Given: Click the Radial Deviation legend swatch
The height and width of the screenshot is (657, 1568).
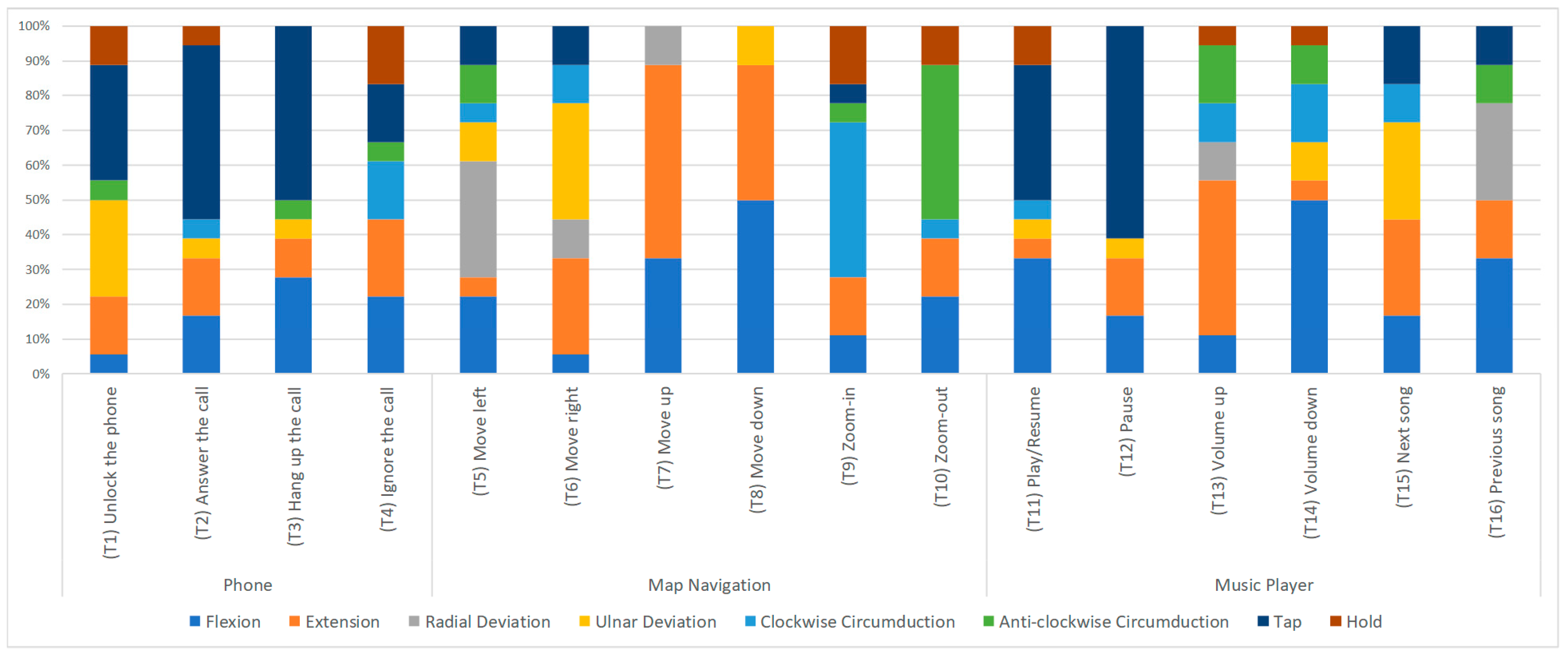Looking at the screenshot, I should click(x=414, y=621).
